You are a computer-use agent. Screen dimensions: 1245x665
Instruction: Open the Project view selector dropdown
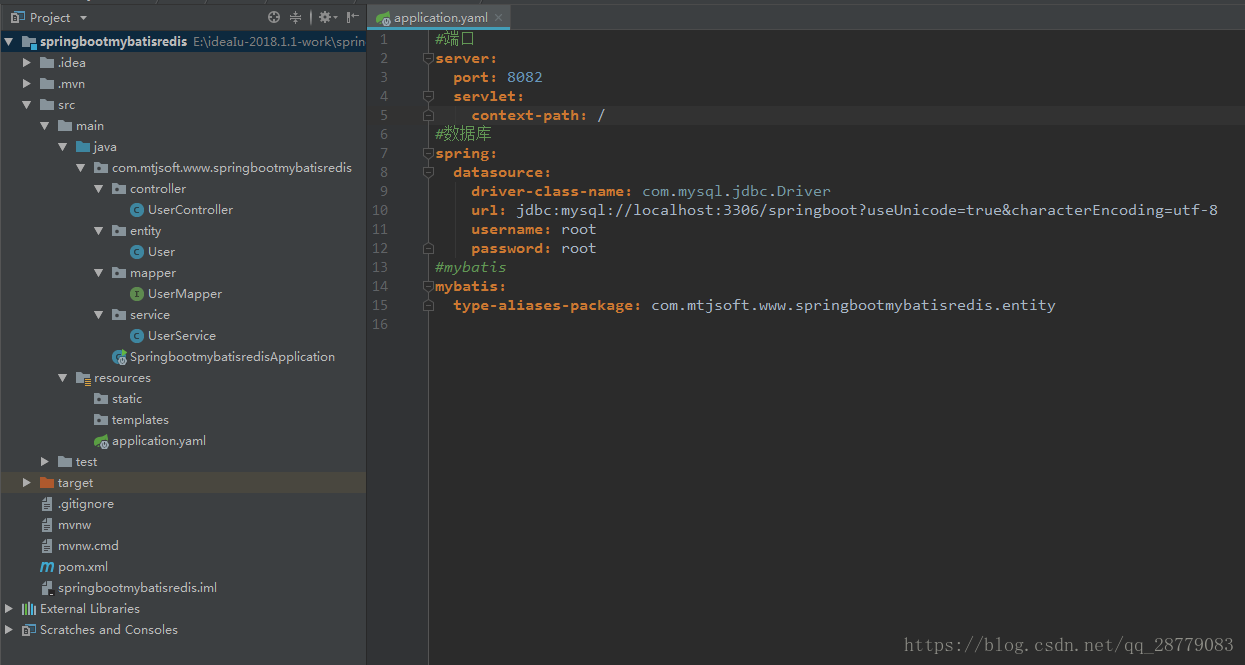83,18
